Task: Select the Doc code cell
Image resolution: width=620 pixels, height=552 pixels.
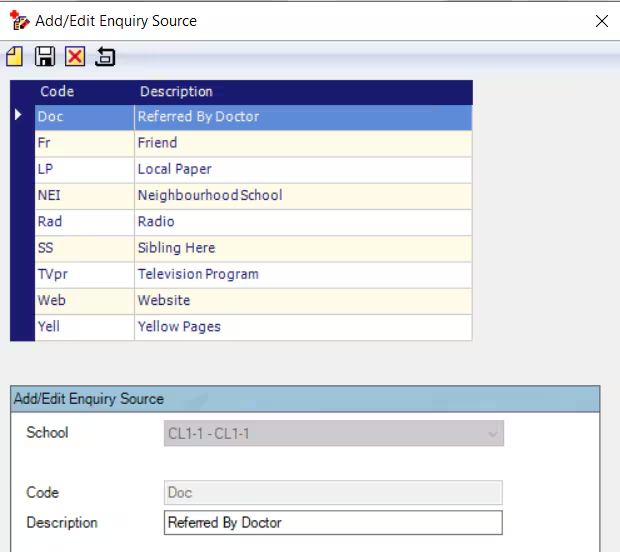Action: (85, 117)
